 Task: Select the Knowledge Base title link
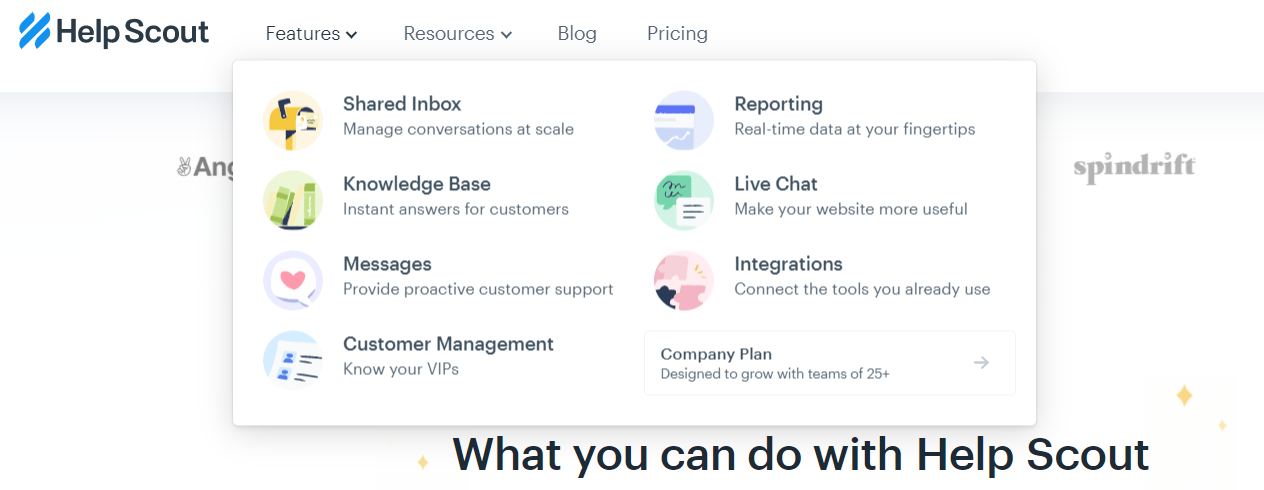417,184
